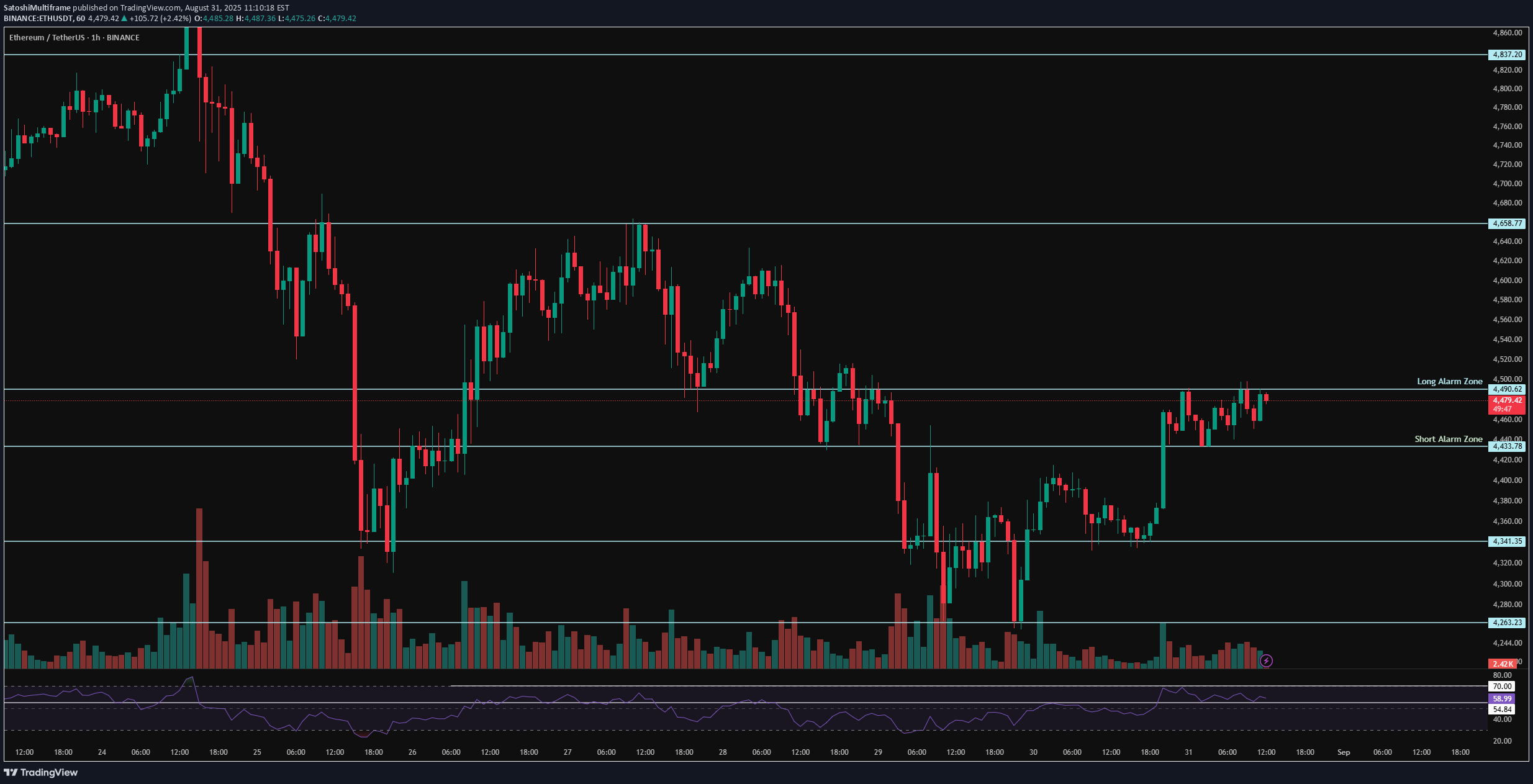The width and height of the screenshot is (1533, 784).
Task: Click the RSI axis 80.00 label
Action: coord(1502,675)
